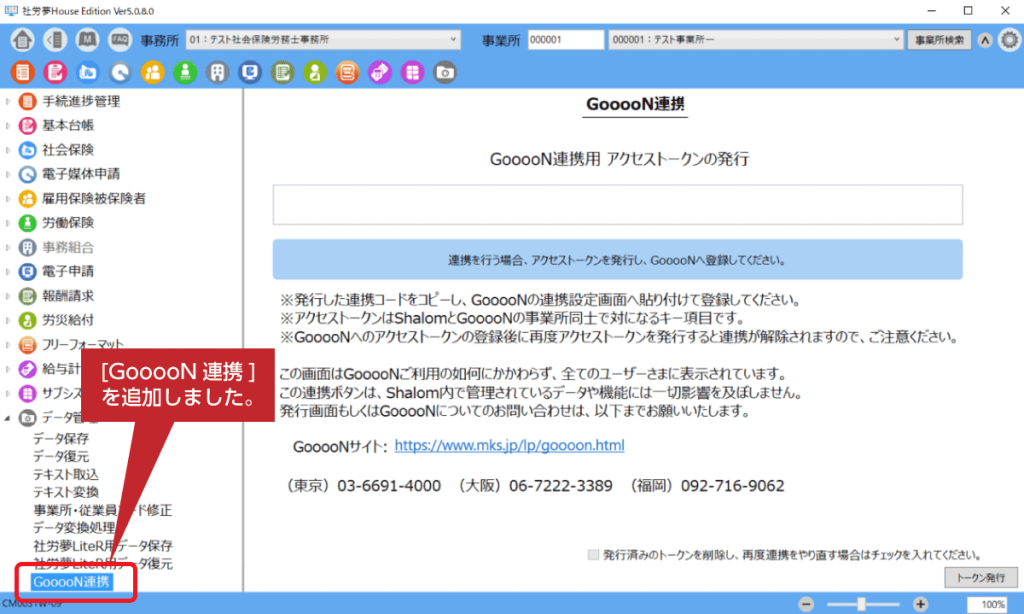1024x614 pixels.
Task: Open データ保存 under データ管理
Action: [61, 438]
